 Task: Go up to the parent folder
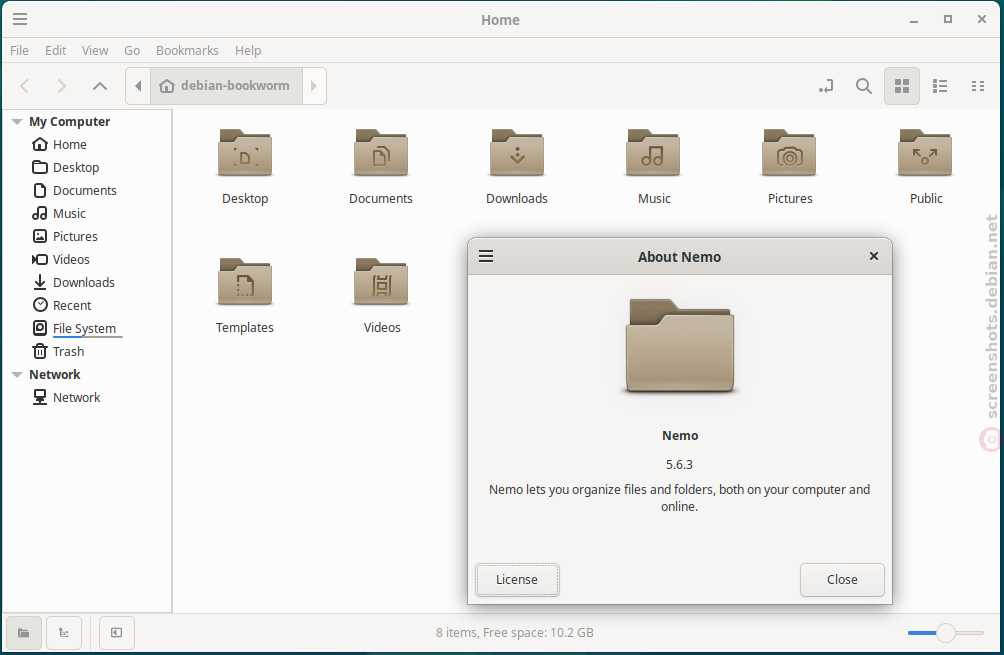[100, 86]
